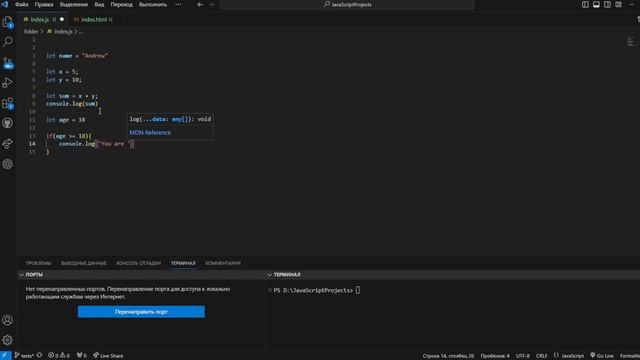Viewport: 640px width, 360px height.
Task: Open the Выполнить menu
Action: (x=153, y=4)
